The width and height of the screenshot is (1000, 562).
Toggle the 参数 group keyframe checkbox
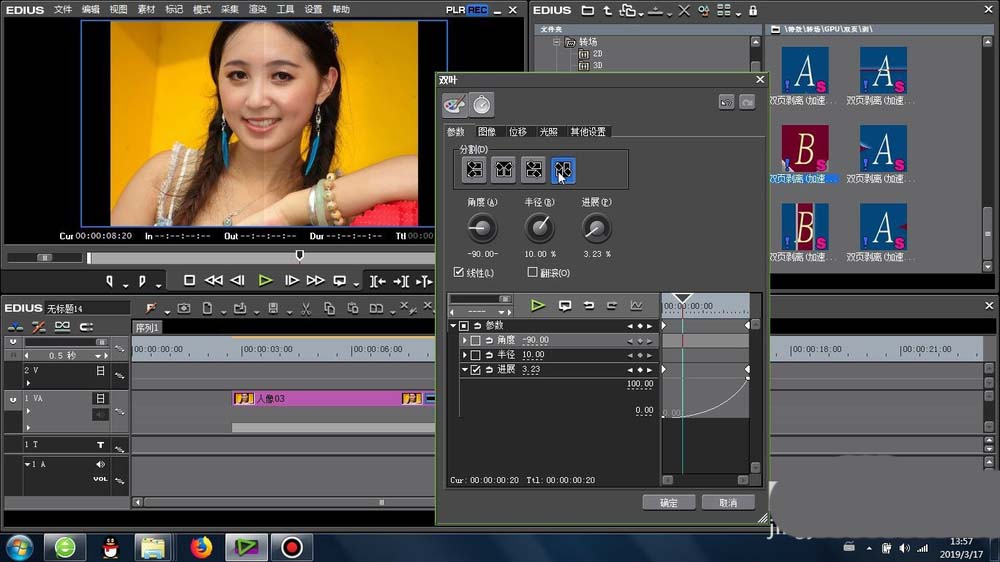(464, 326)
